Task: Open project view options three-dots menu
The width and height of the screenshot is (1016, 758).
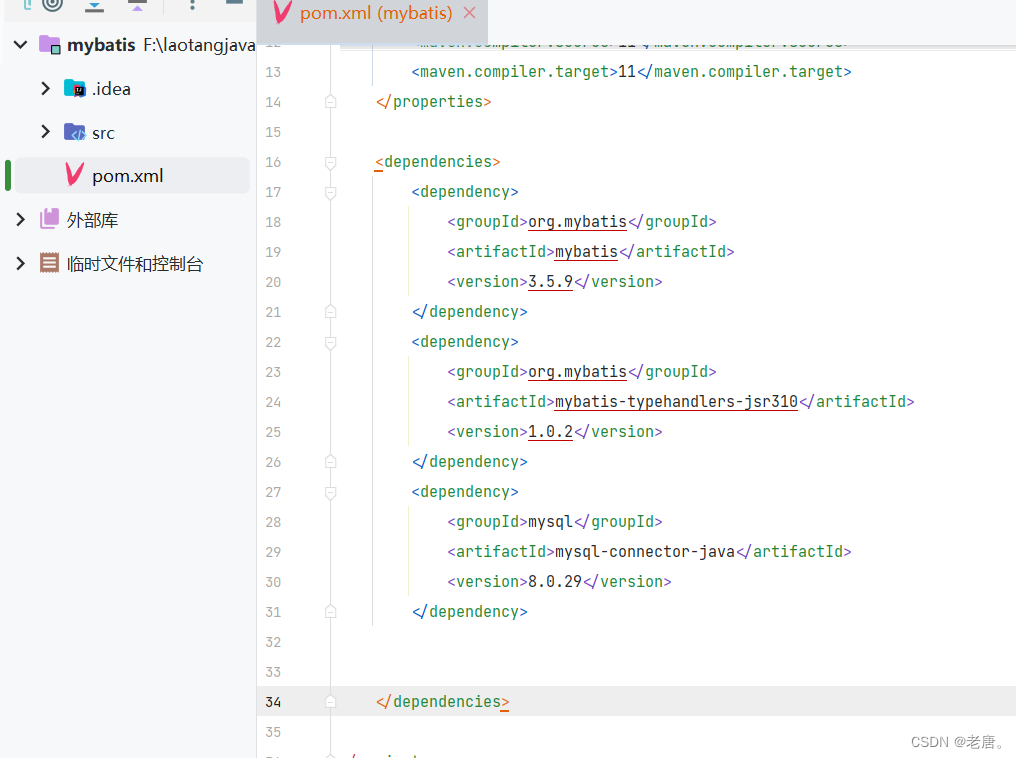Action: (192, 5)
